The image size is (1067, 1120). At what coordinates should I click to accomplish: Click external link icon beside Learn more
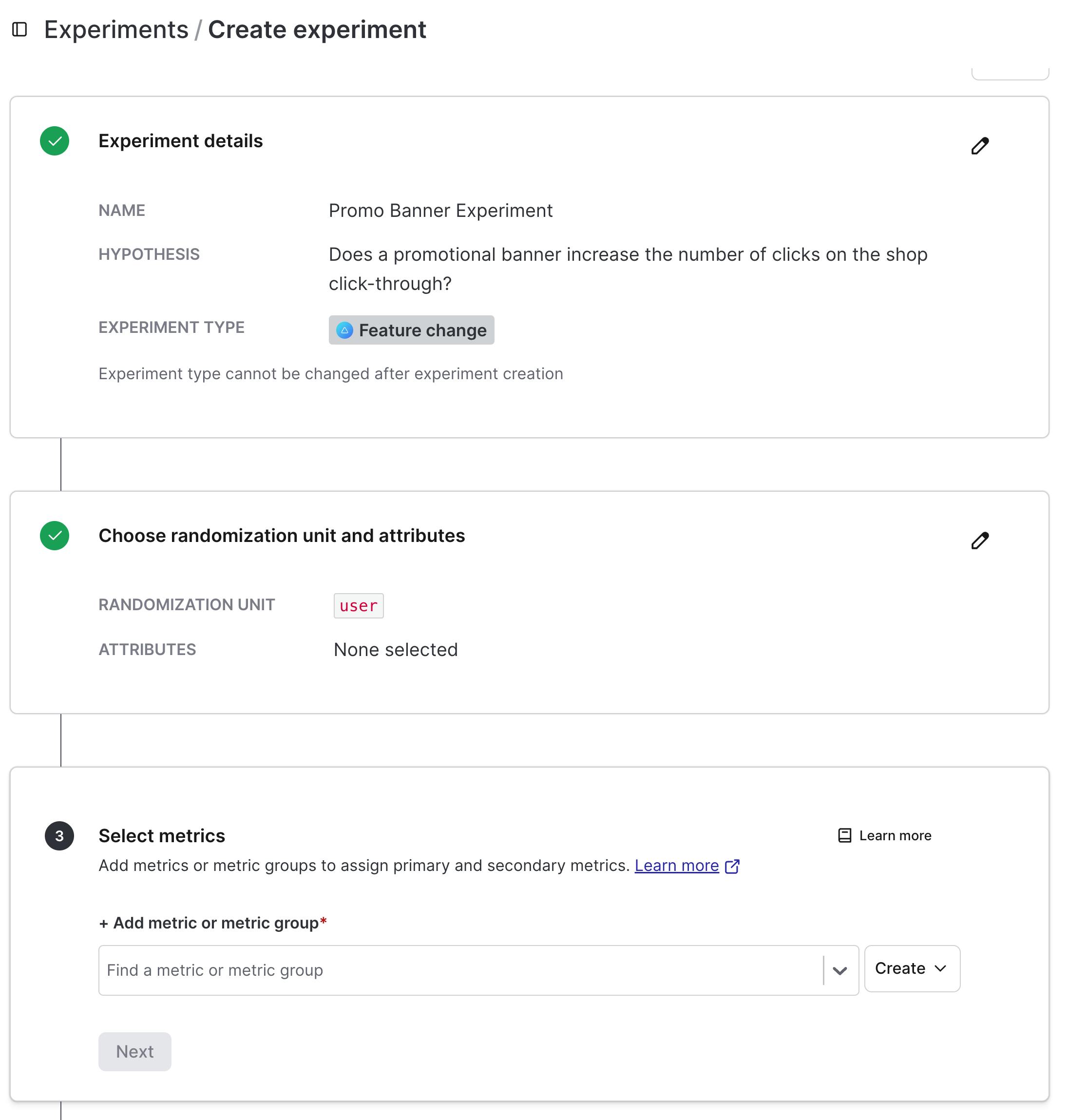click(x=733, y=866)
